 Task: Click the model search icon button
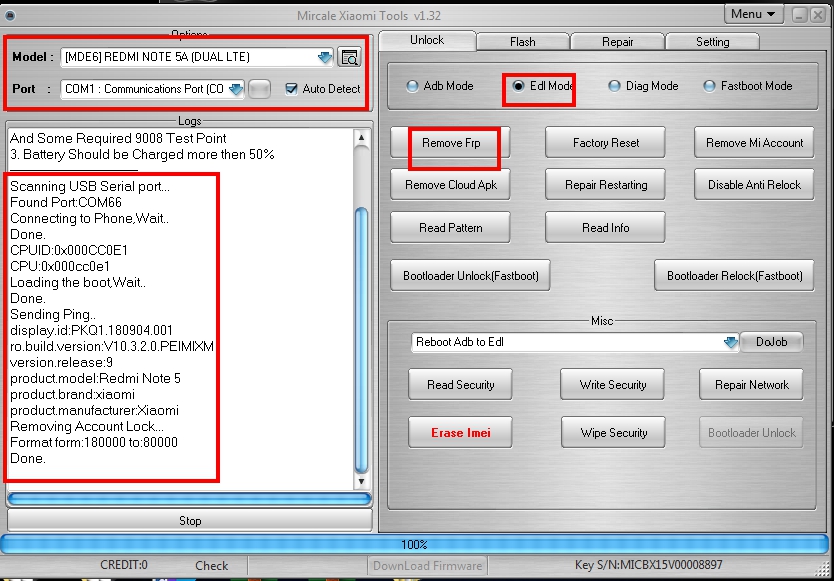[x=349, y=57]
